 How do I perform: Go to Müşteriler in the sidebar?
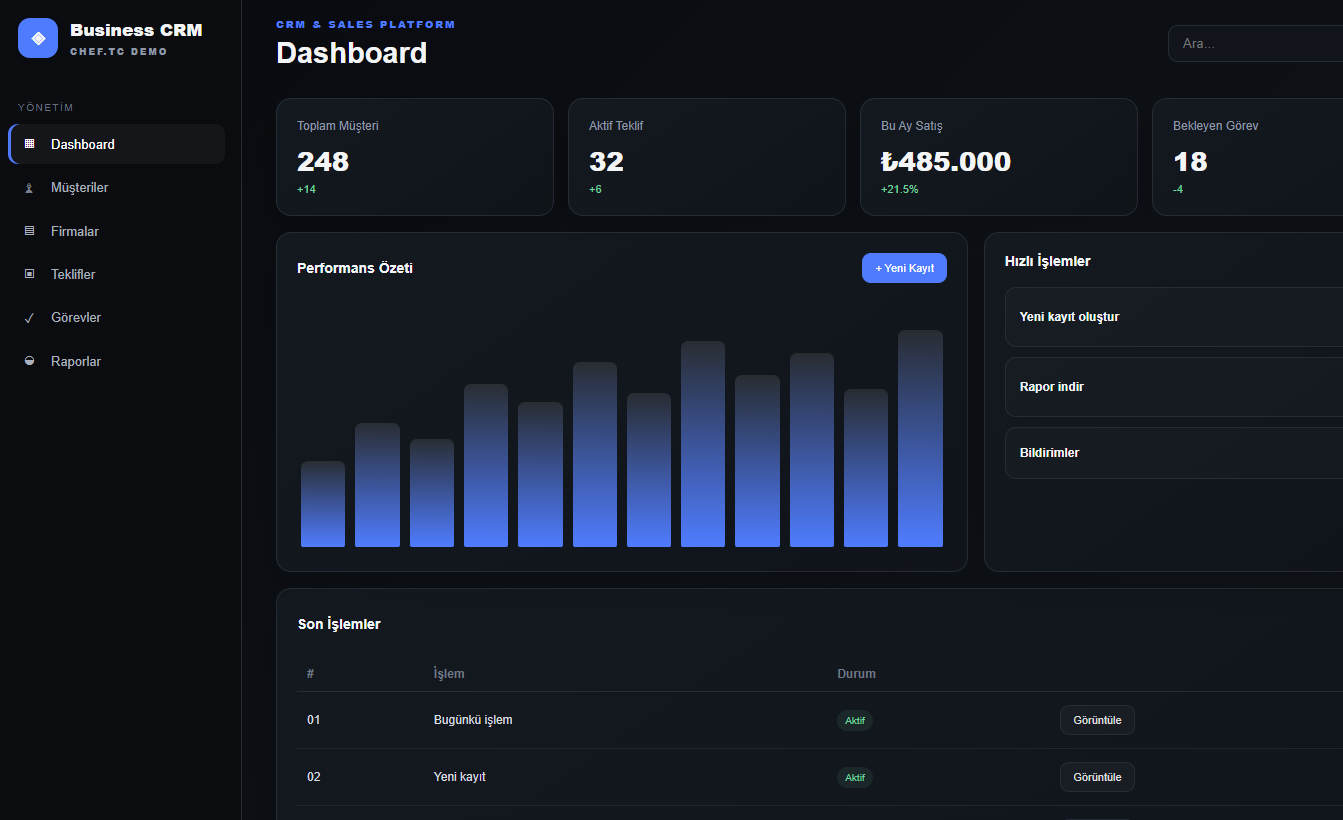tap(116, 187)
